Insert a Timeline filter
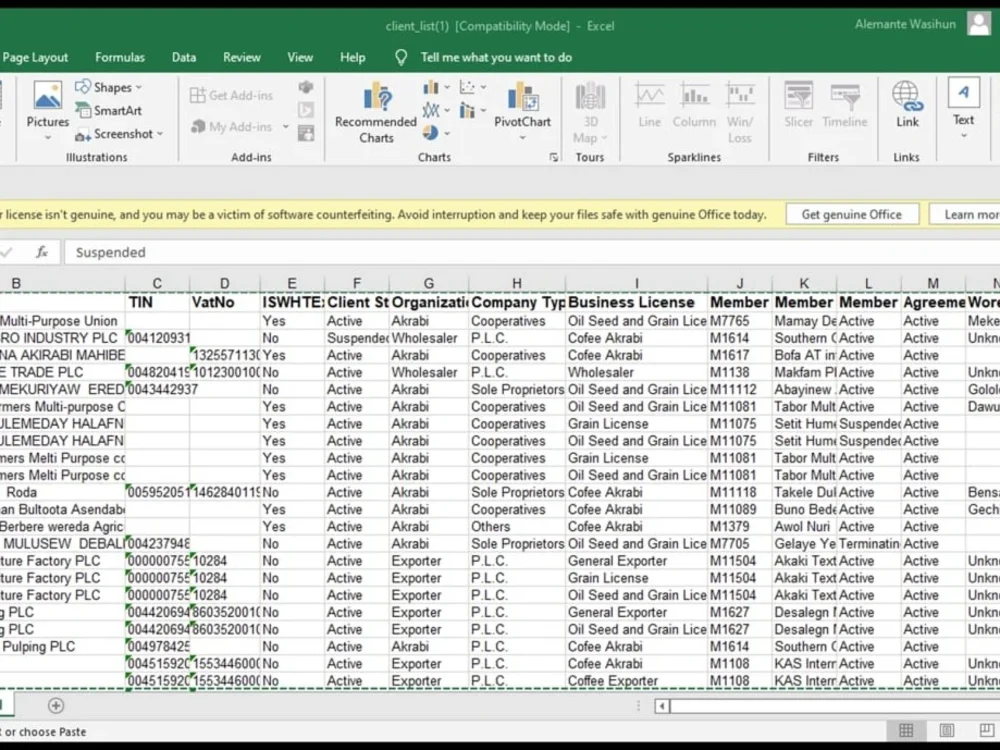The height and width of the screenshot is (750, 1000). [845, 106]
